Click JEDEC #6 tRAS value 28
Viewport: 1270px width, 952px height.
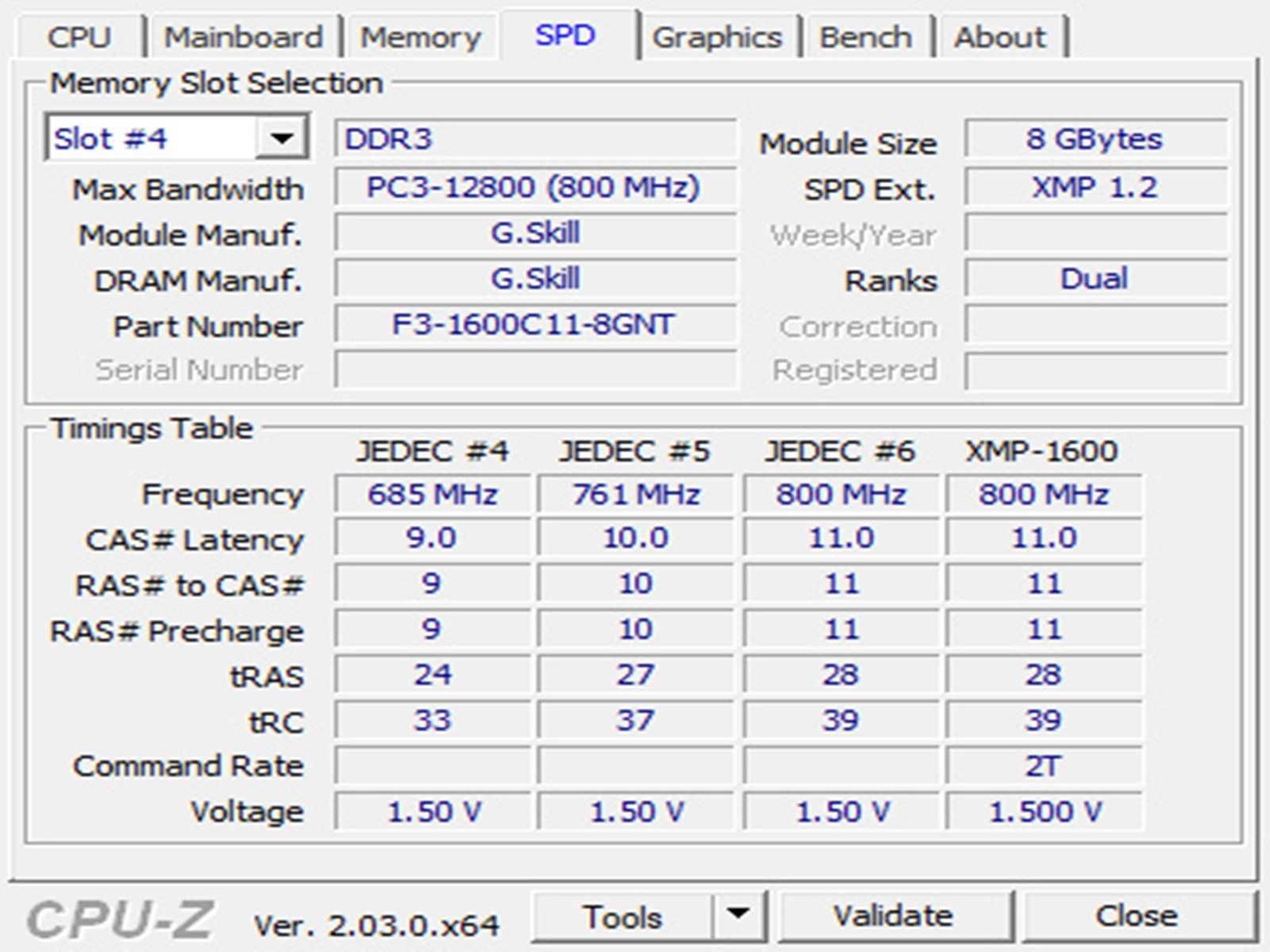[841, 675]
